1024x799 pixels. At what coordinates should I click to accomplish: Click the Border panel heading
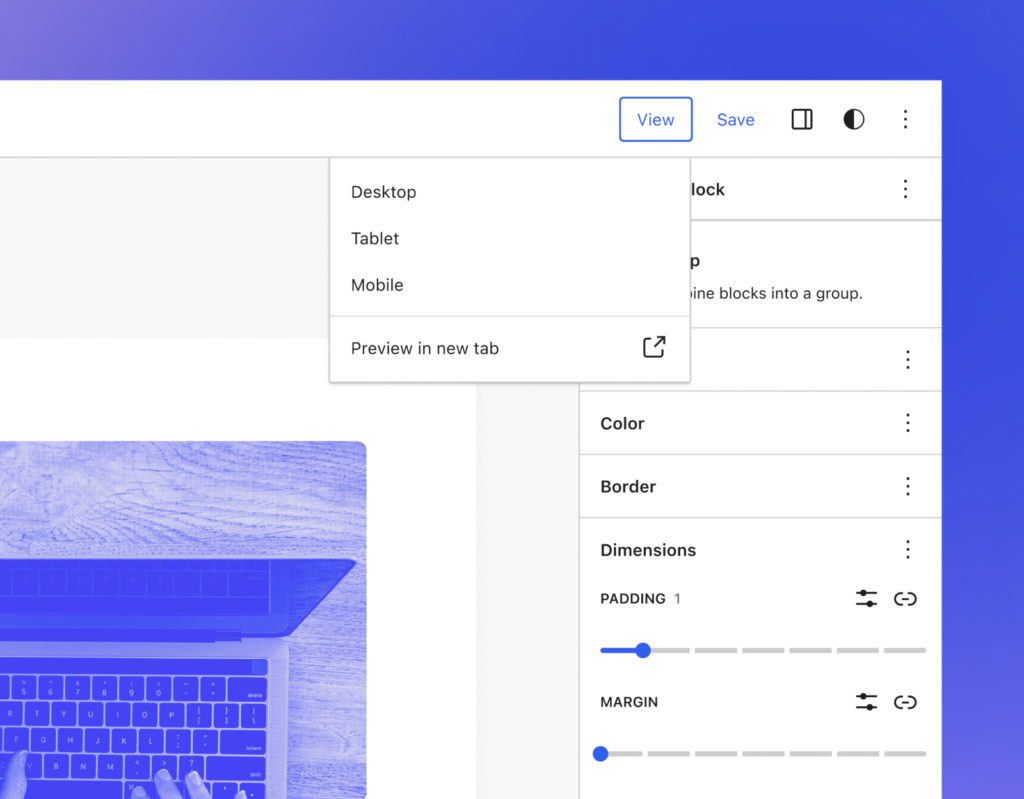(628, 487)
